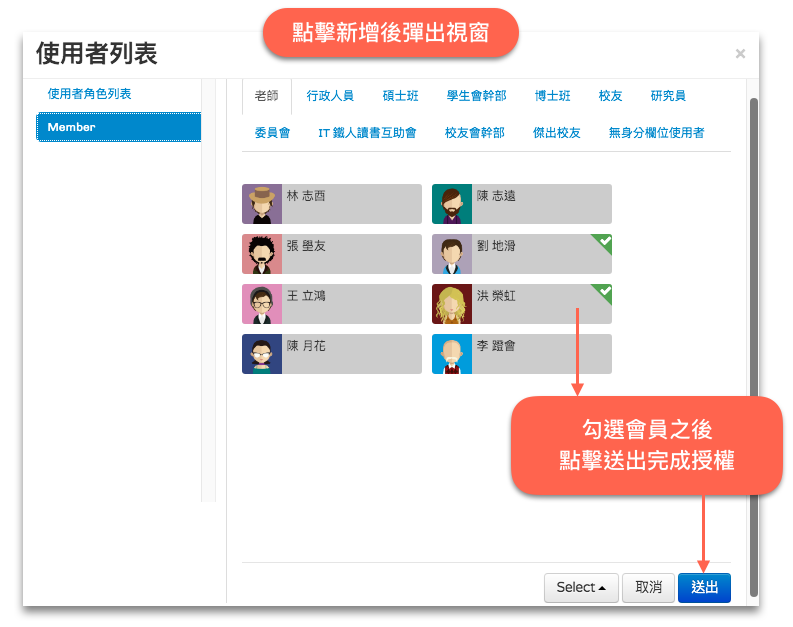
Task: Click avatar icon of 林 志酉
Action: 262,204
